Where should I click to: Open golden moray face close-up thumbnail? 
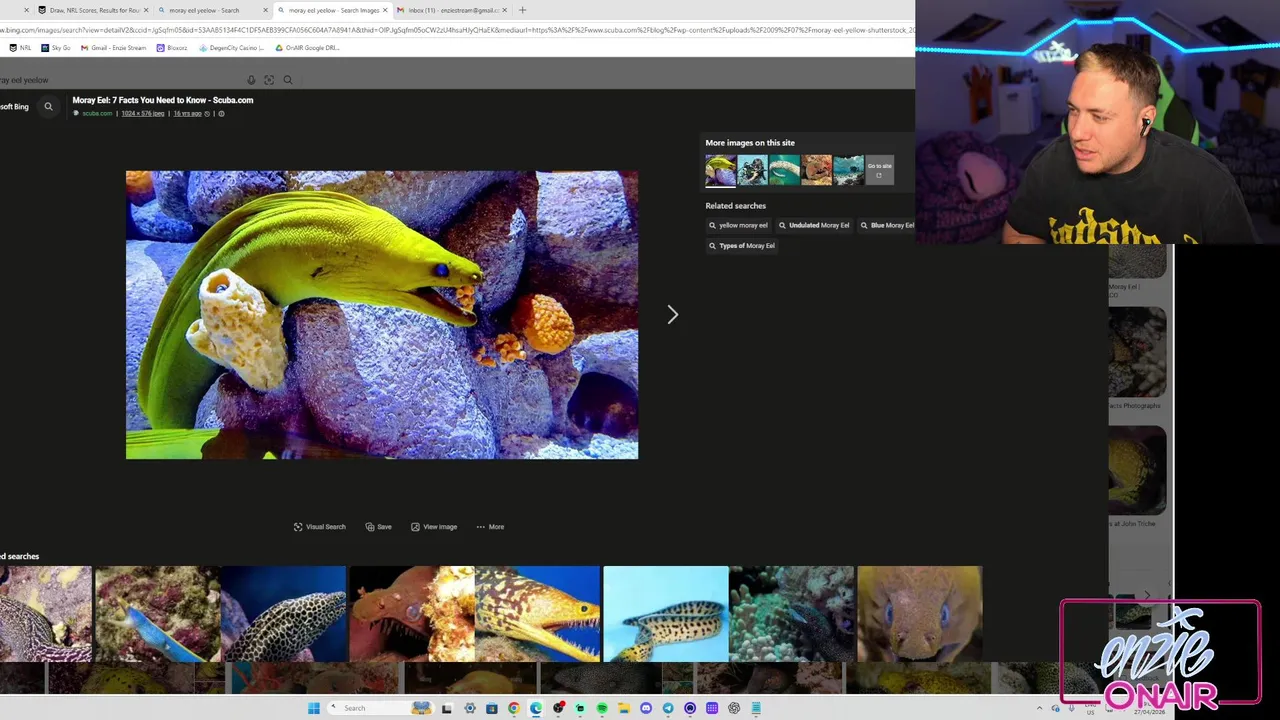click(x=920, y=614)
